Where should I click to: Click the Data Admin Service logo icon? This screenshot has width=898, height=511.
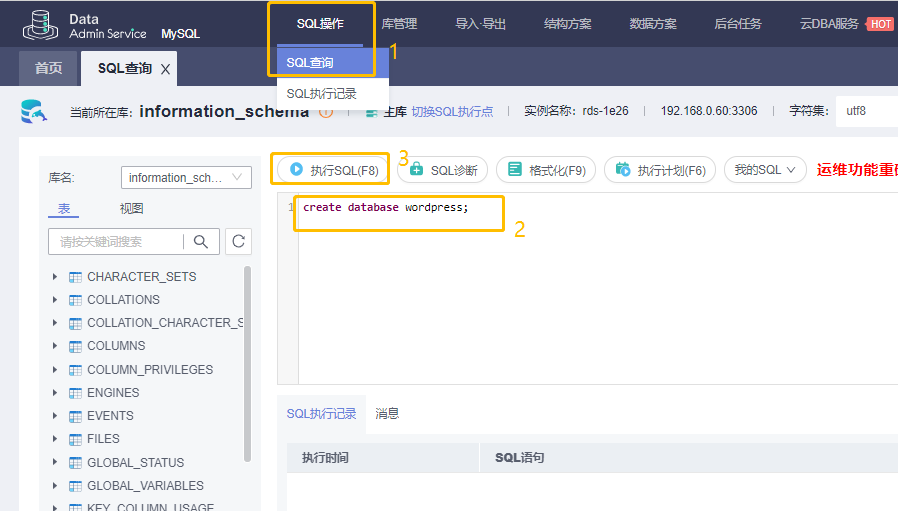coord(40,25)
